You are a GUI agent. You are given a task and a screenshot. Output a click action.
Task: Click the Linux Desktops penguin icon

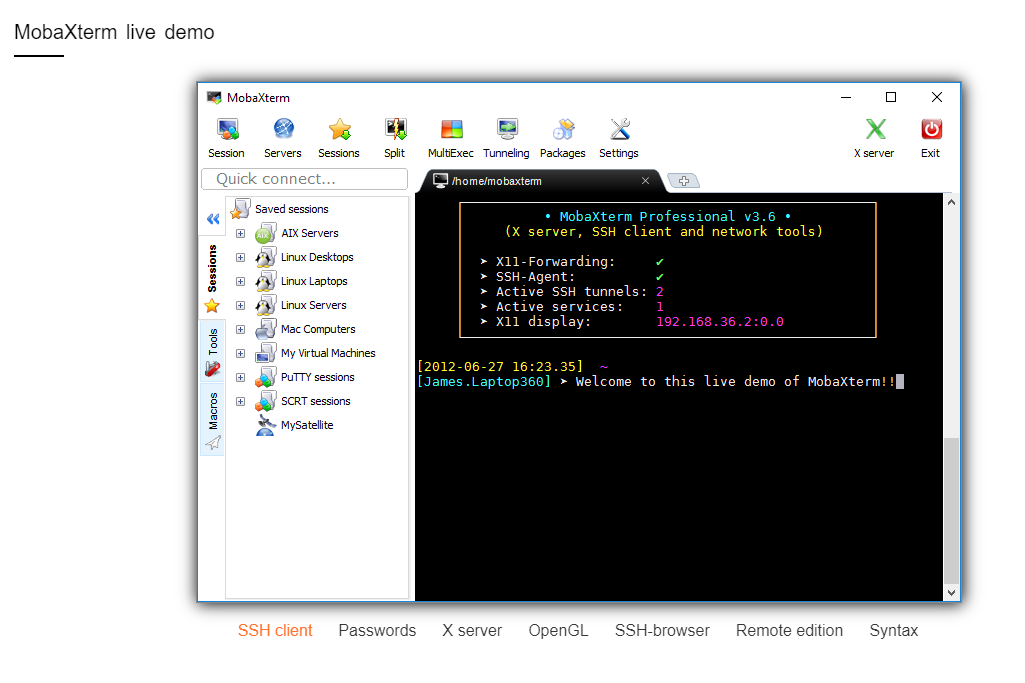265,258
